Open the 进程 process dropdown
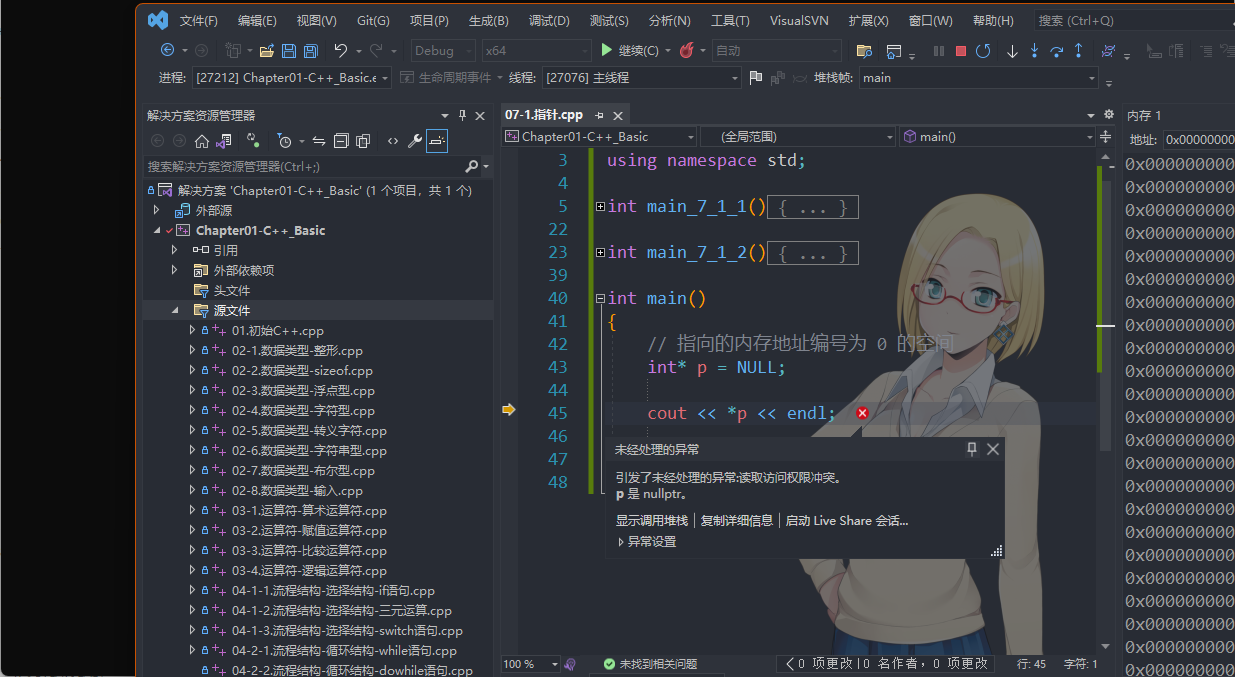The height and width of the screenshot is (677, 1235). click(292, 77)
